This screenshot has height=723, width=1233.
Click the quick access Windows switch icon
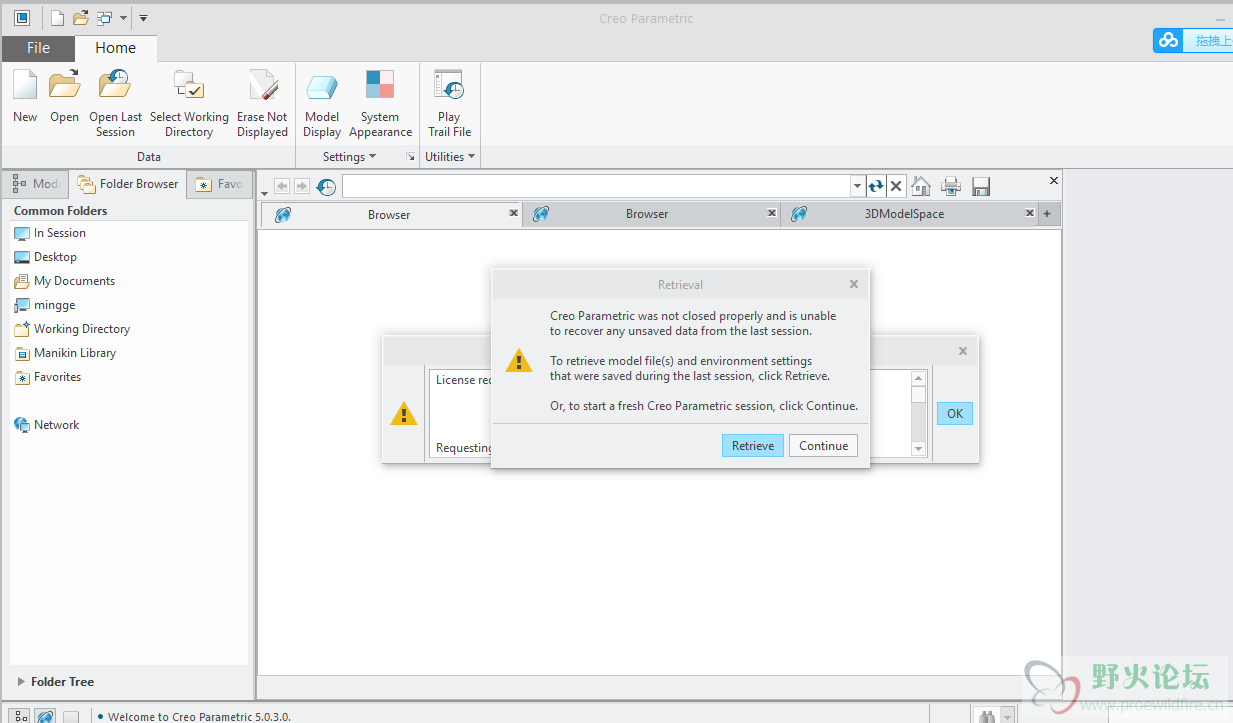click(104, 18)
